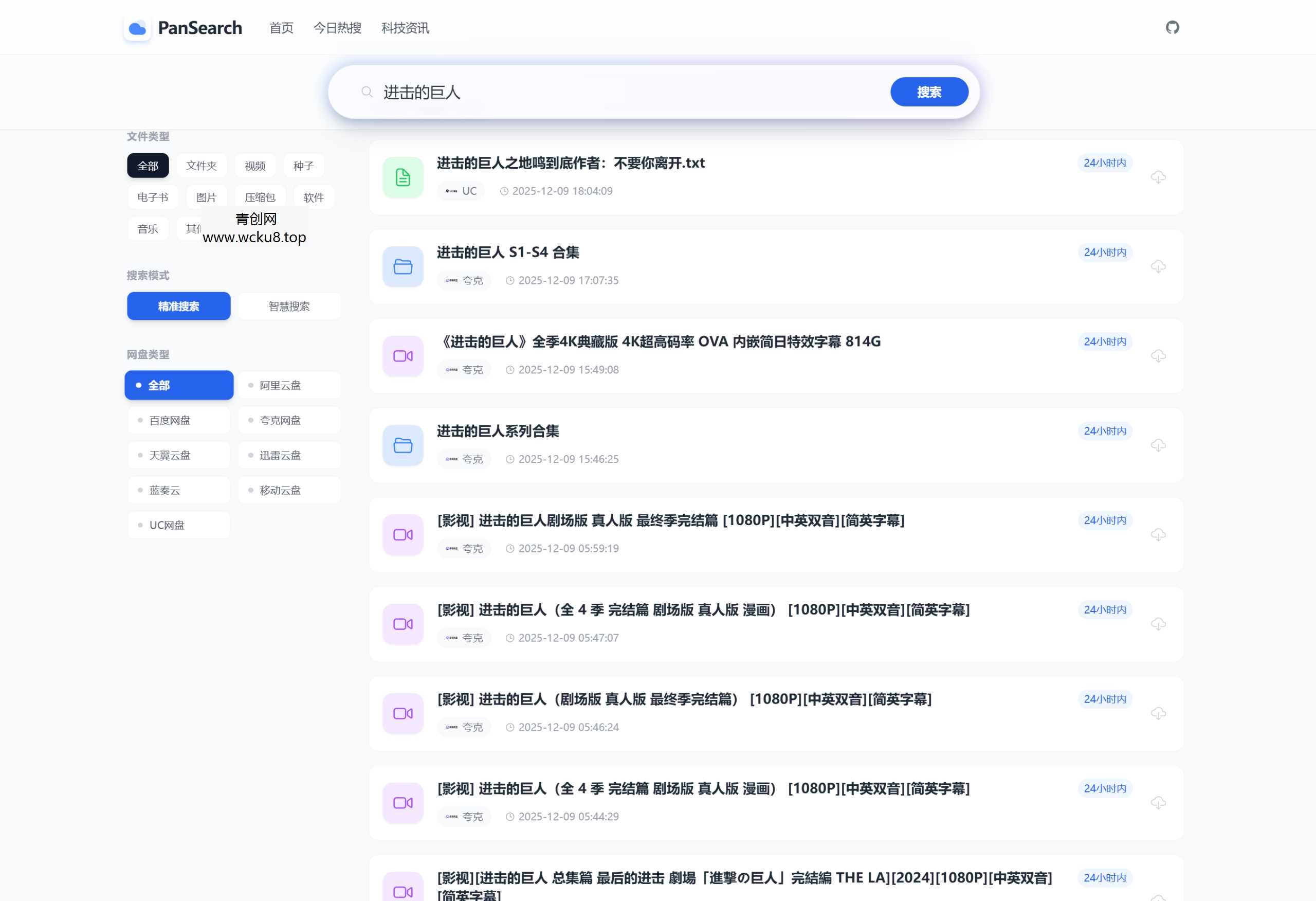Click the text file icon on first result

coord(402,177)
